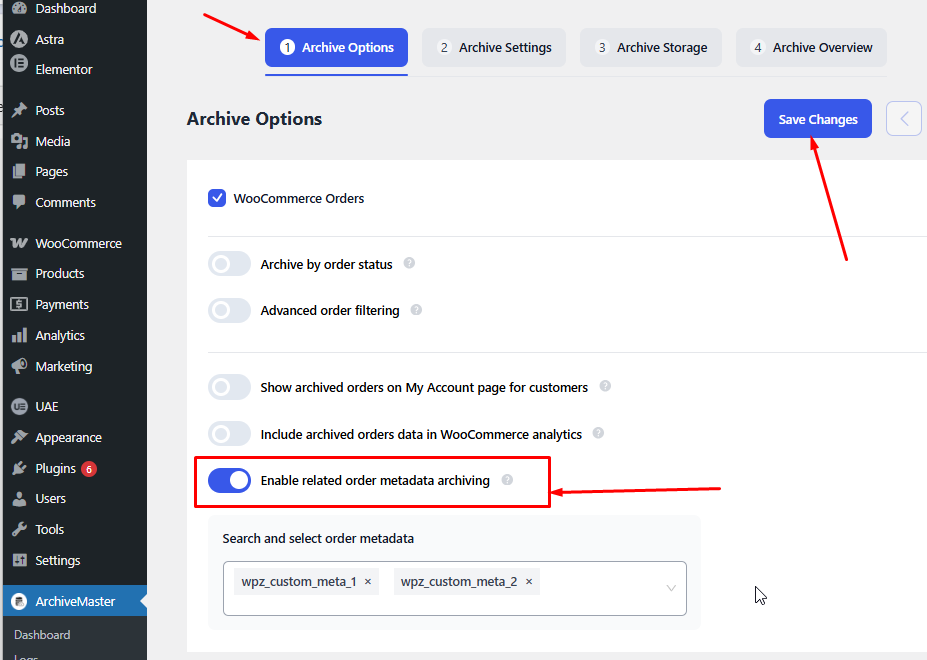Click inside order metadata search field
Viewport: 927px width, 660px height.
point(455,588)
